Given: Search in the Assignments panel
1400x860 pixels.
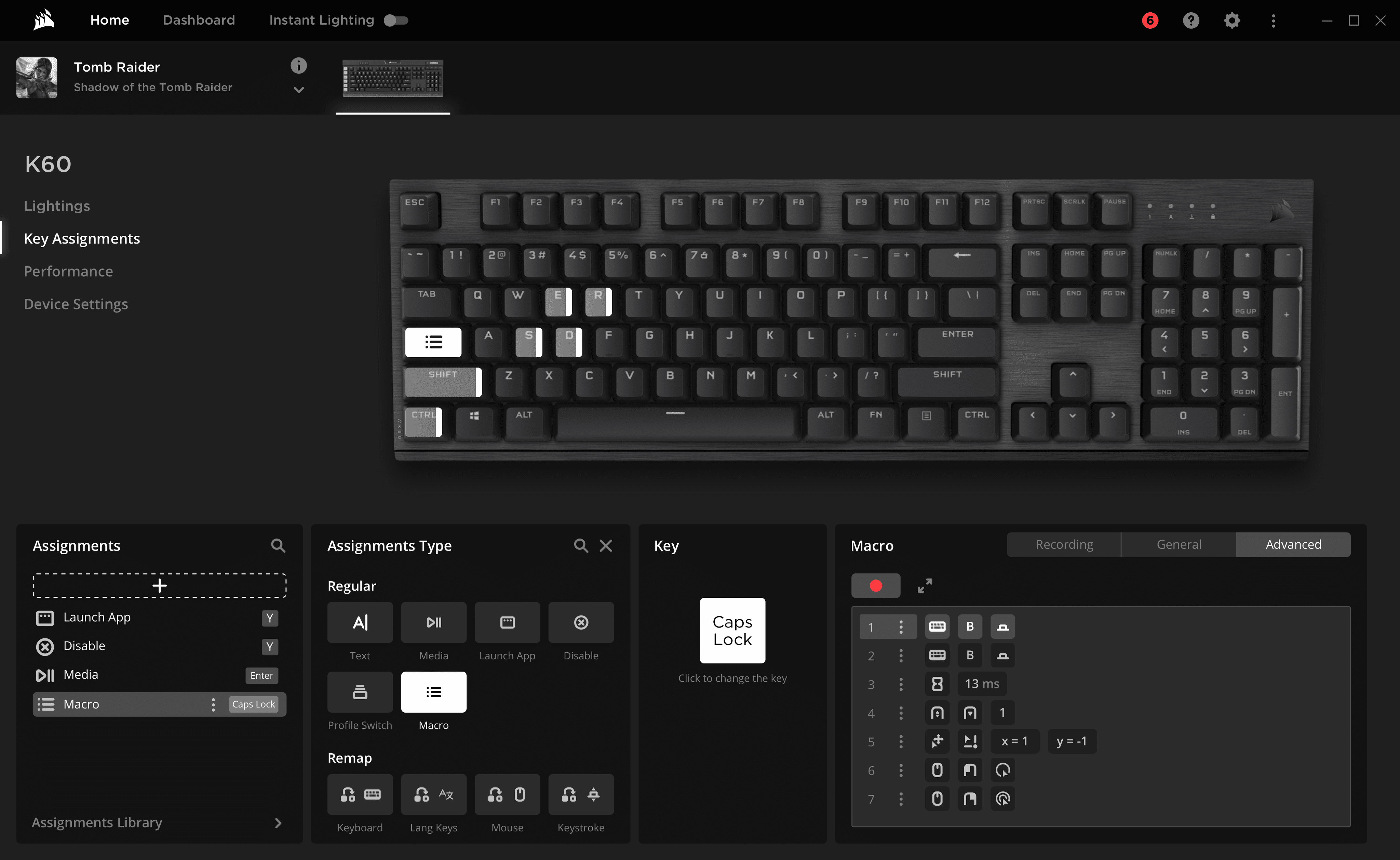Looking at the screenshot, I should pos(278,545).
